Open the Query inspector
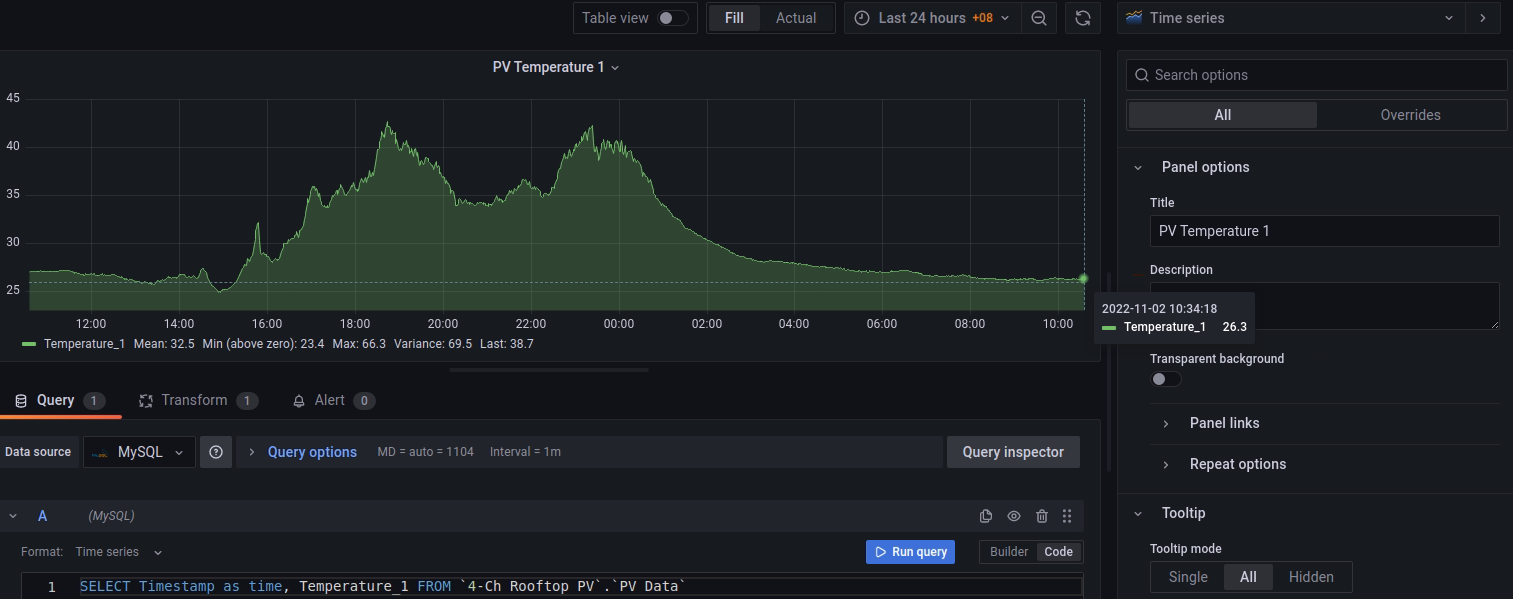Viewport: 1513px width, 599px height. (1013, 452)
